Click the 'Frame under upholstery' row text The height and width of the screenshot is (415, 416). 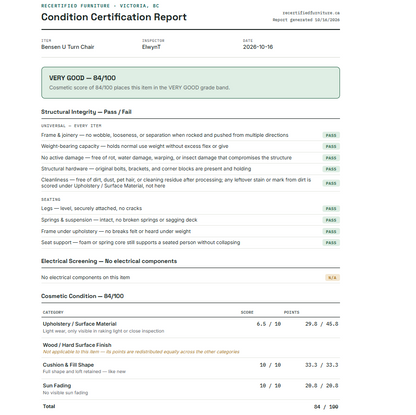click(116, 231)
